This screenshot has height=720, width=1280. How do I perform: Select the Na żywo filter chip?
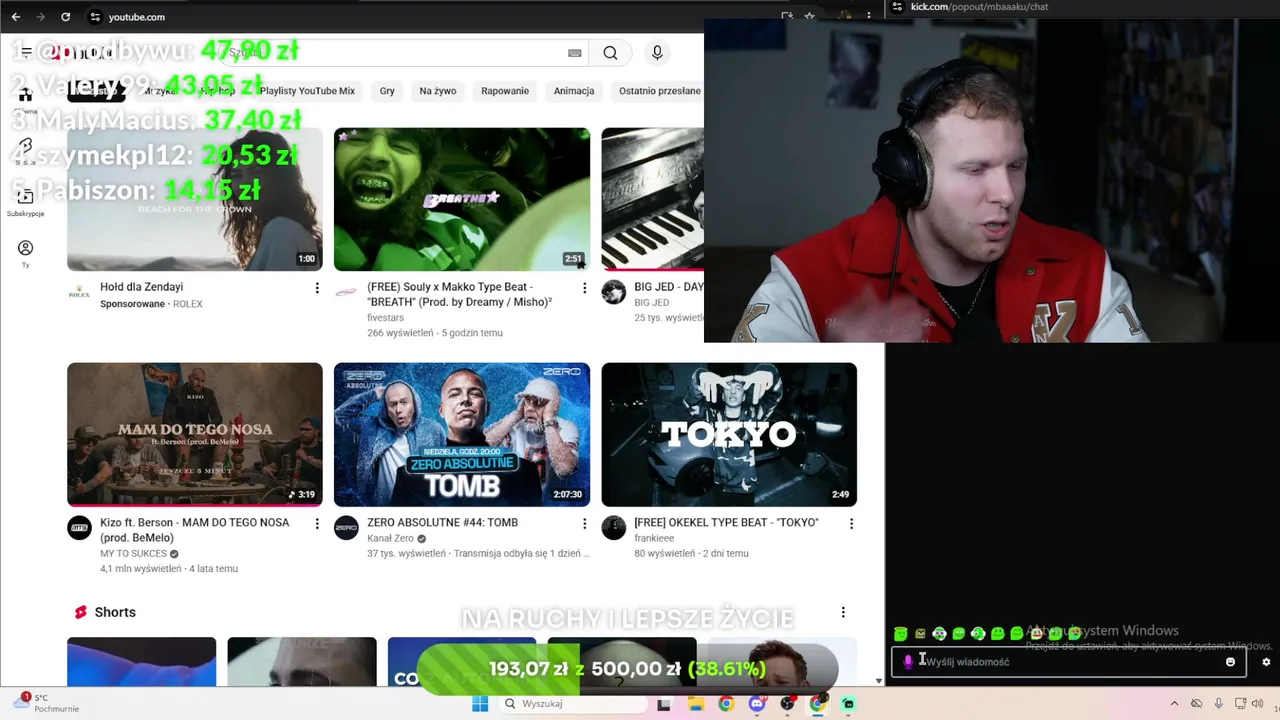pyautogui.click(x=438, y=91)
